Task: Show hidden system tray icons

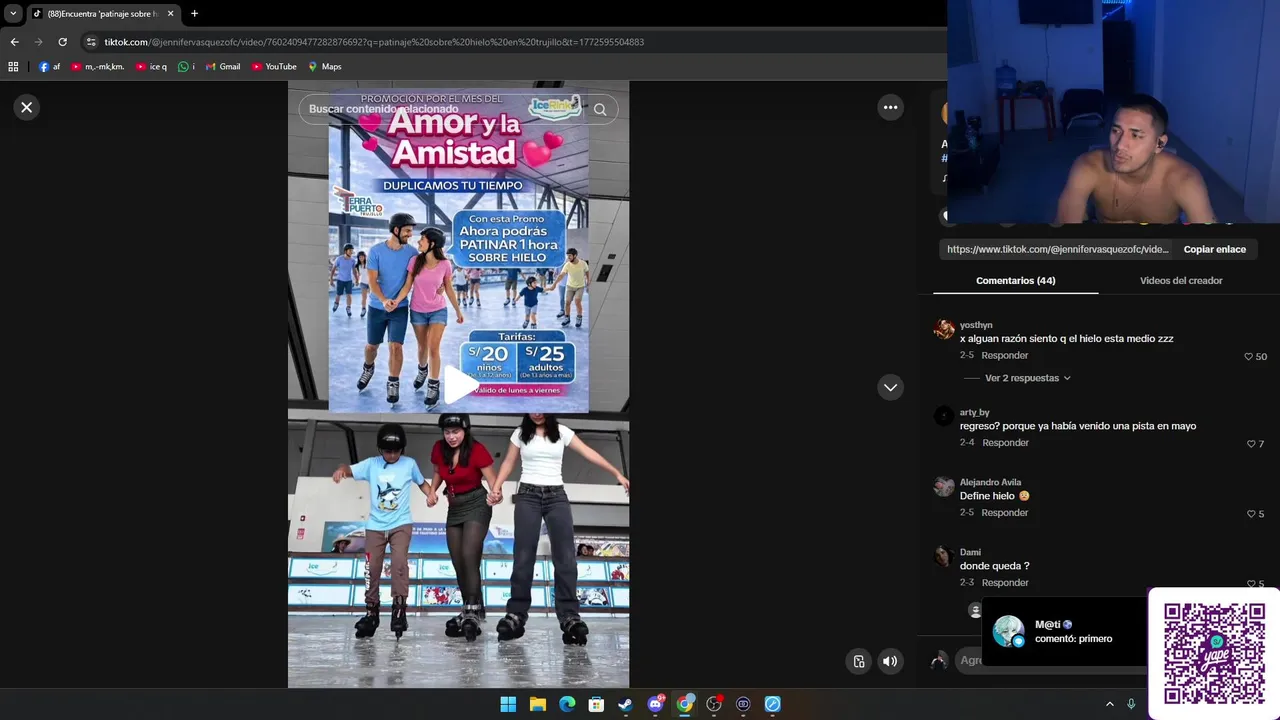Action: (x=1109, y=704)
